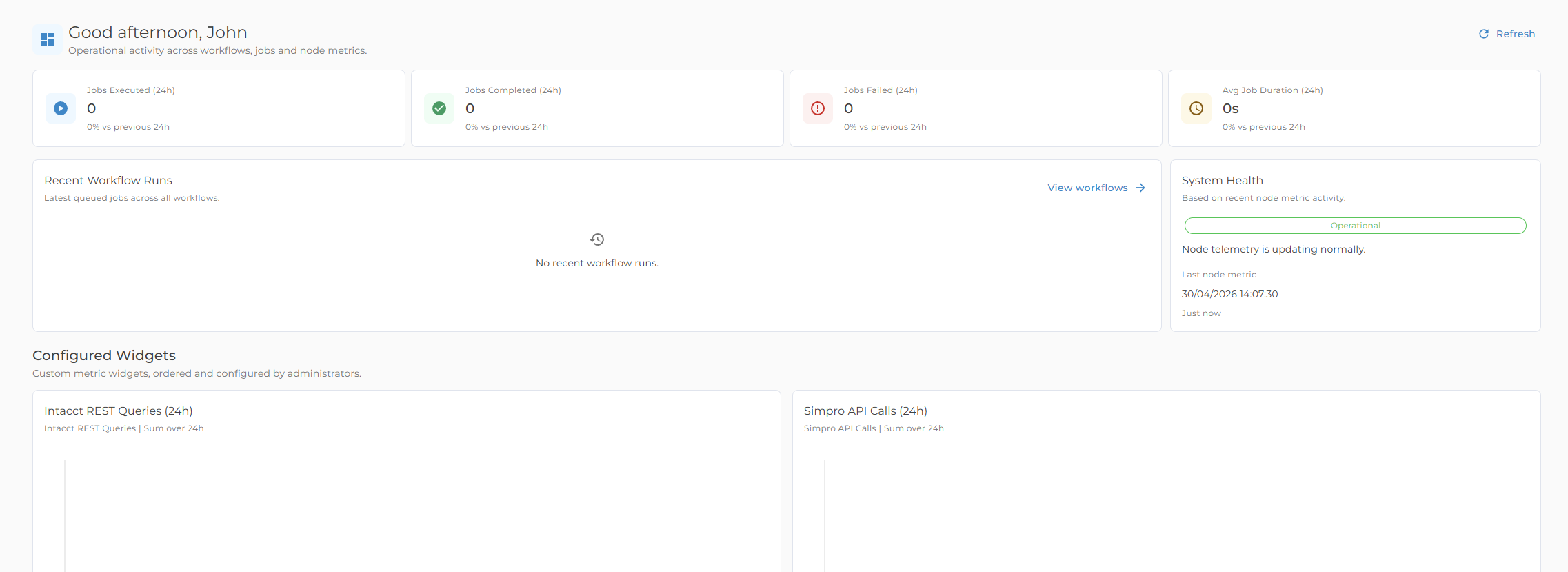1568x572 pixels.
Task: Click the Intacct REST Queries (24h) widget title
Action: [x=119, y=411]
